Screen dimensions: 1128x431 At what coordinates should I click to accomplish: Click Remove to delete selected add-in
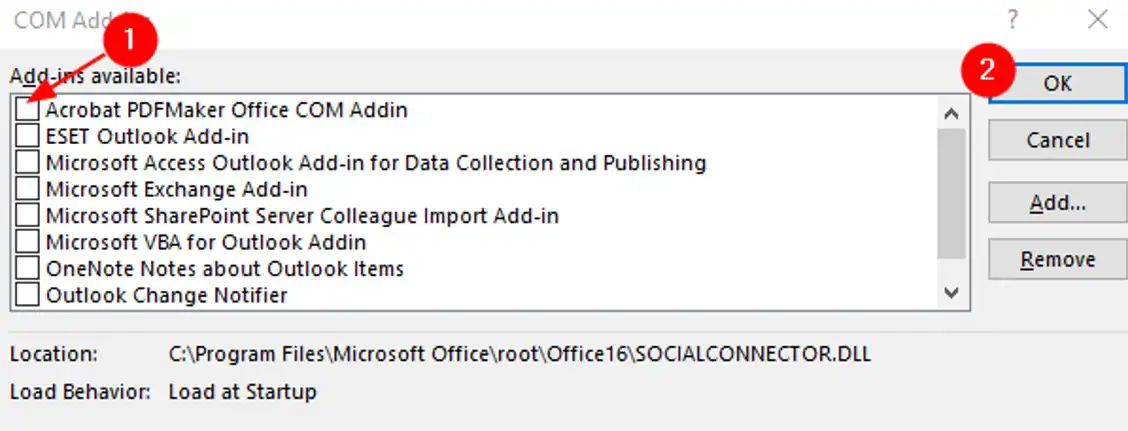(x=1057, y=260)
